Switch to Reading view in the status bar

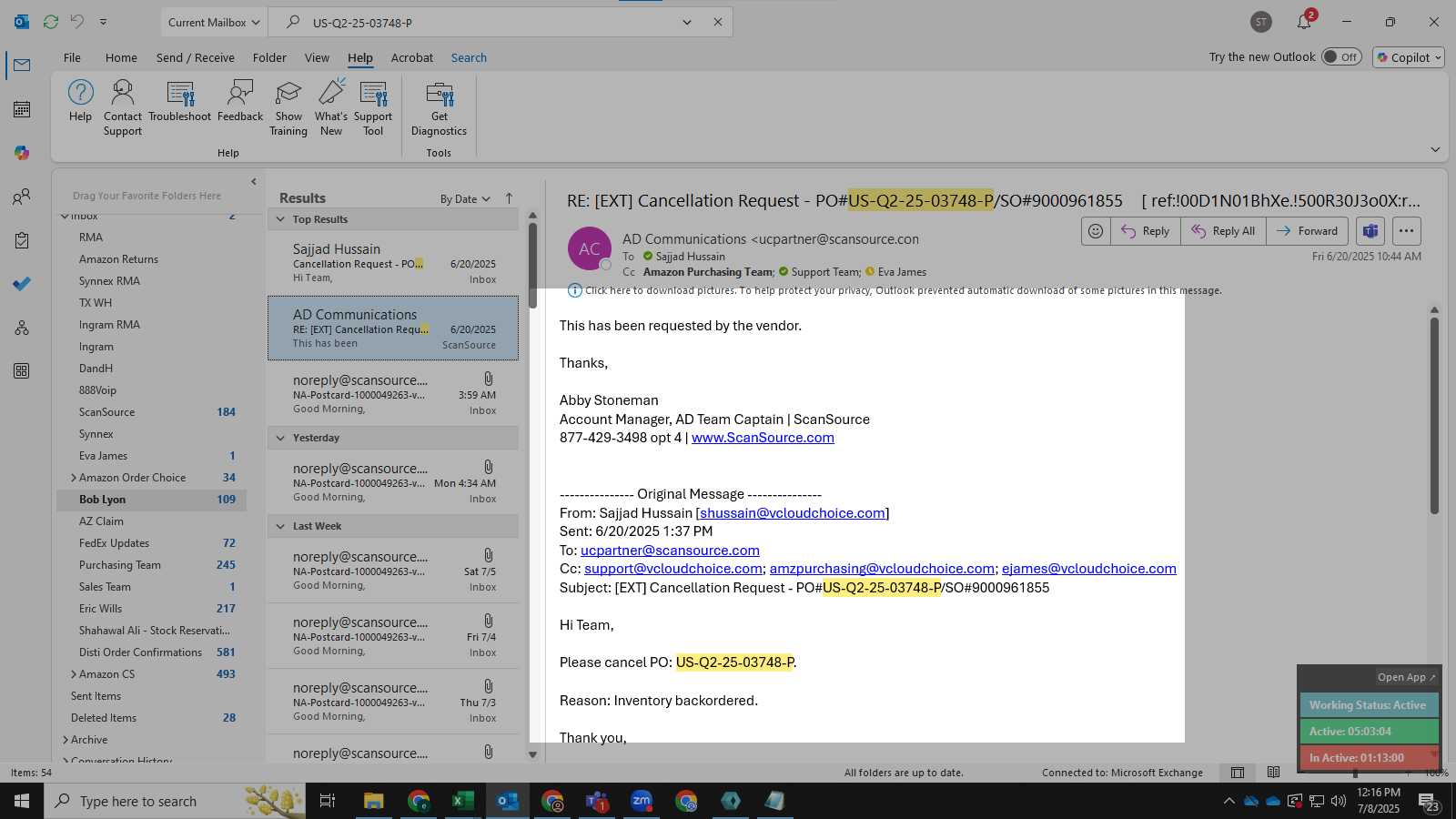pyautogui.click(x=1273, y=773)
